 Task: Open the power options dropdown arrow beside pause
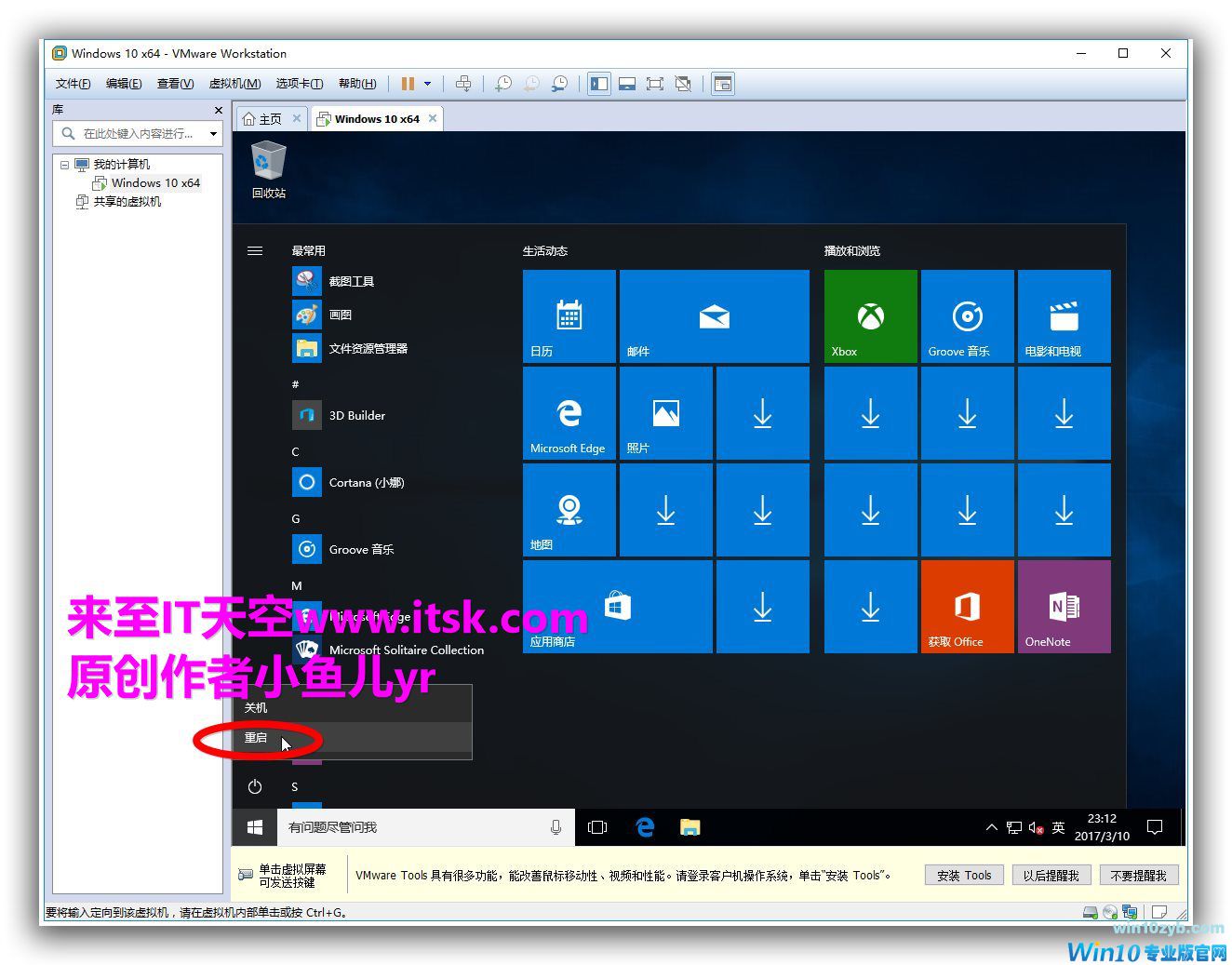[428, 84]
